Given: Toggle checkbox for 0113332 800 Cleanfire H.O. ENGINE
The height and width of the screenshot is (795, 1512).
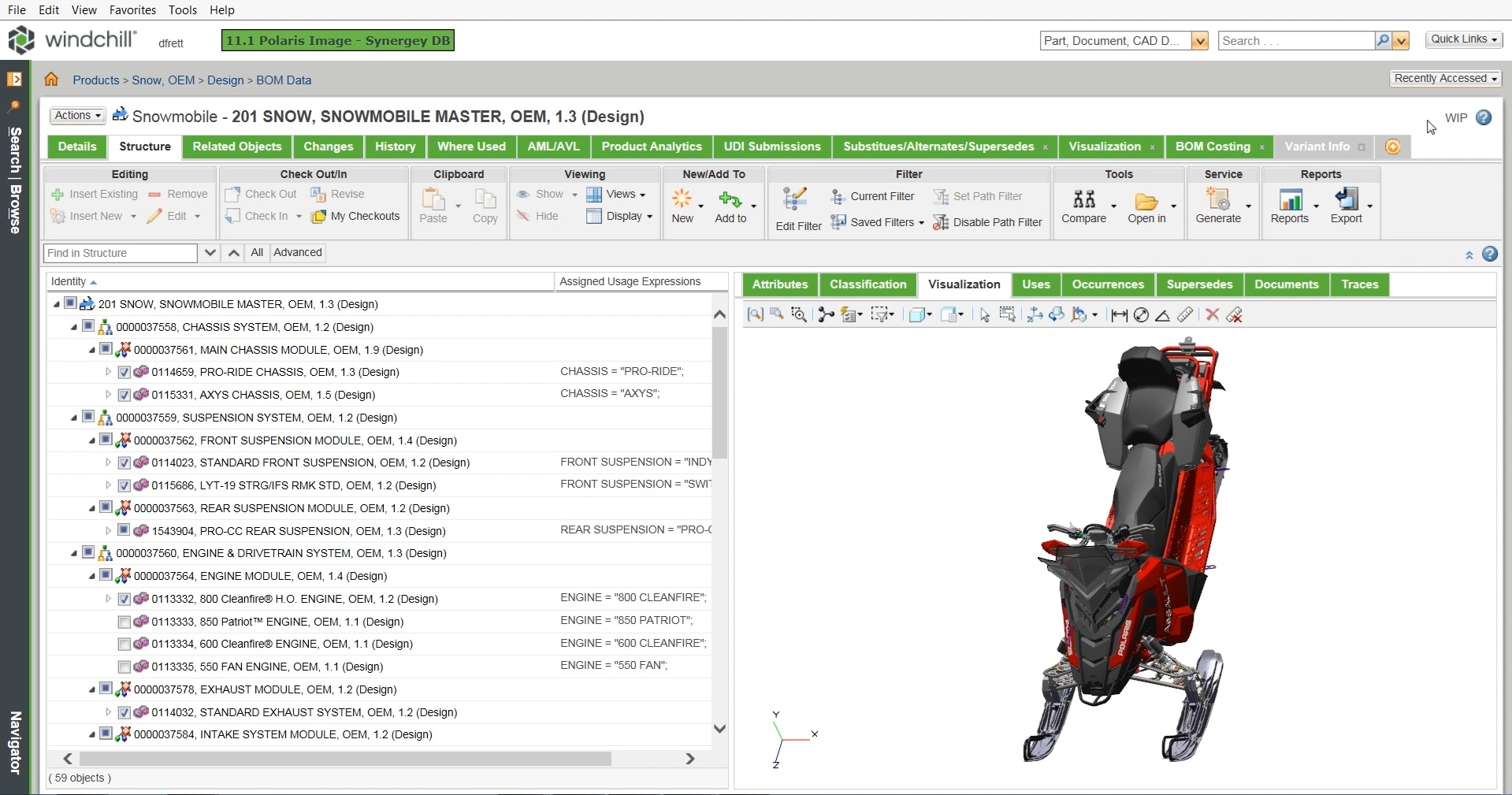Looking at the screenshot, I should click(124, 599).
